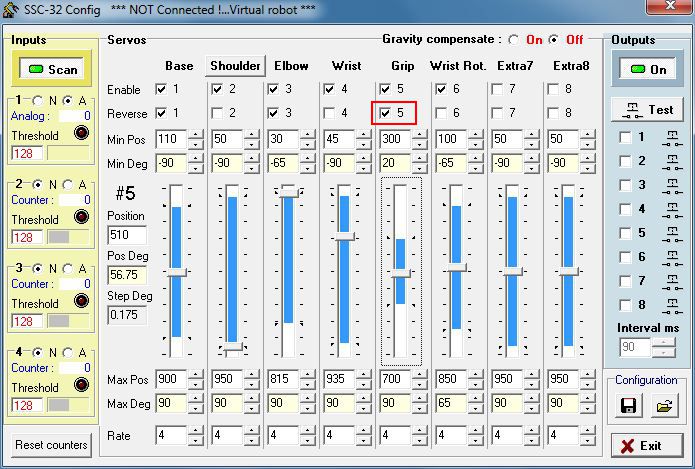Click Reset counters button
Viewport: 695px width, 469px height.
pyautogui.click(x=51, y=445)
